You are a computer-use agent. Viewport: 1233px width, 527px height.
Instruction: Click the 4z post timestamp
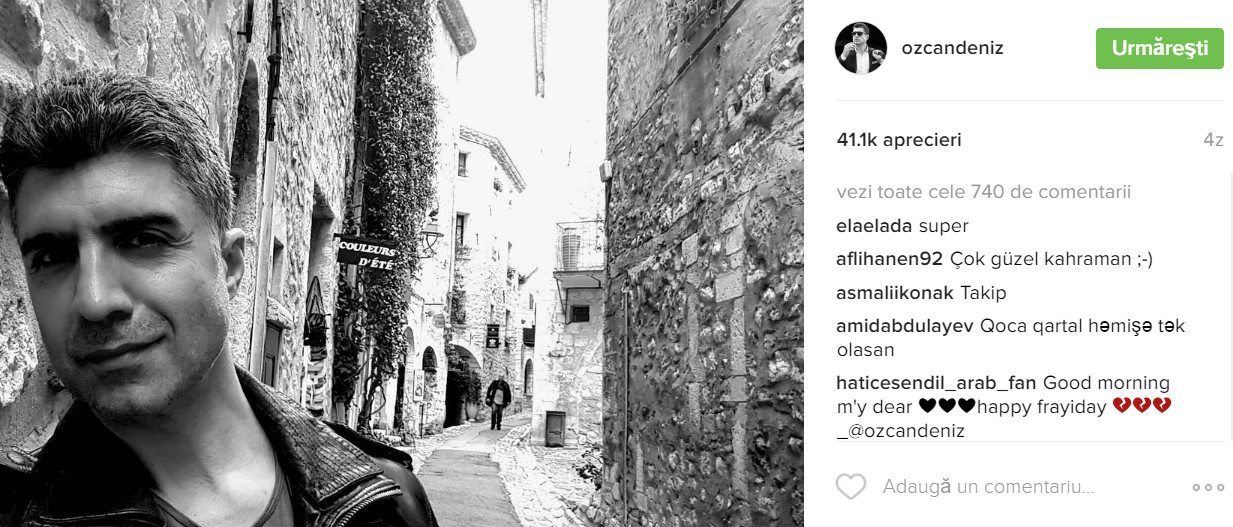click(x=1213, y=140)
